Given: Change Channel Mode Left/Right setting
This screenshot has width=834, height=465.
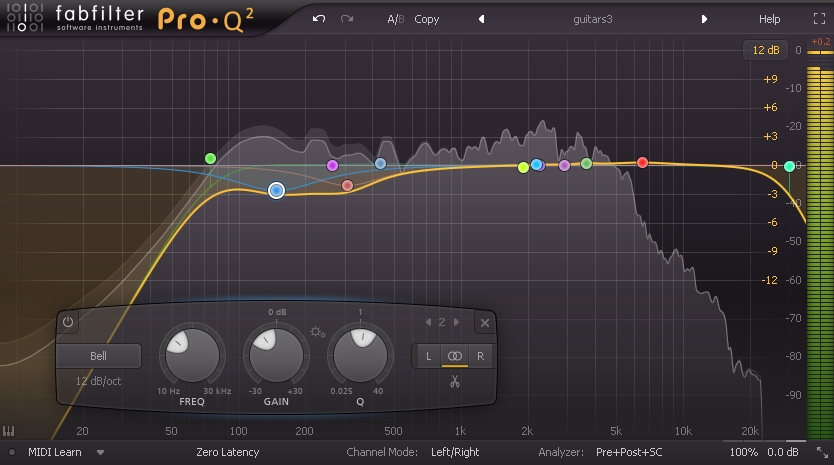Looking at the screenshot, I should [x=455, y=452].
